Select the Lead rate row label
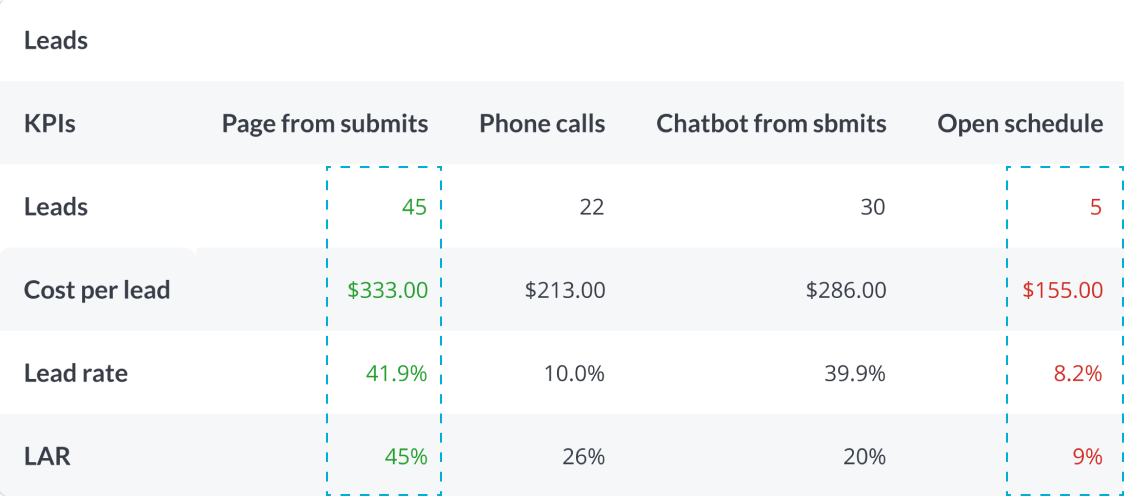Image resolution: width=1124 pixels, height=497 pixels. click(x=76, y=374)
